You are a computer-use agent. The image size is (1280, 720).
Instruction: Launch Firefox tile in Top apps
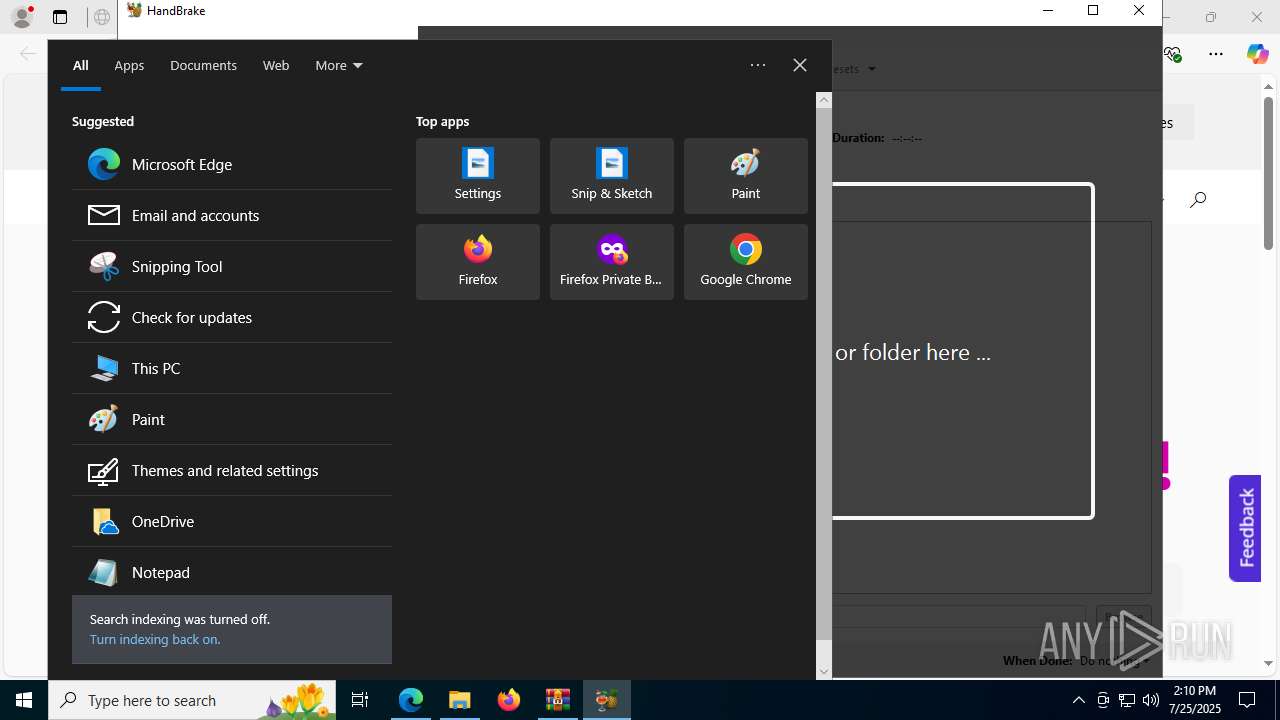[x=478, y=262]
